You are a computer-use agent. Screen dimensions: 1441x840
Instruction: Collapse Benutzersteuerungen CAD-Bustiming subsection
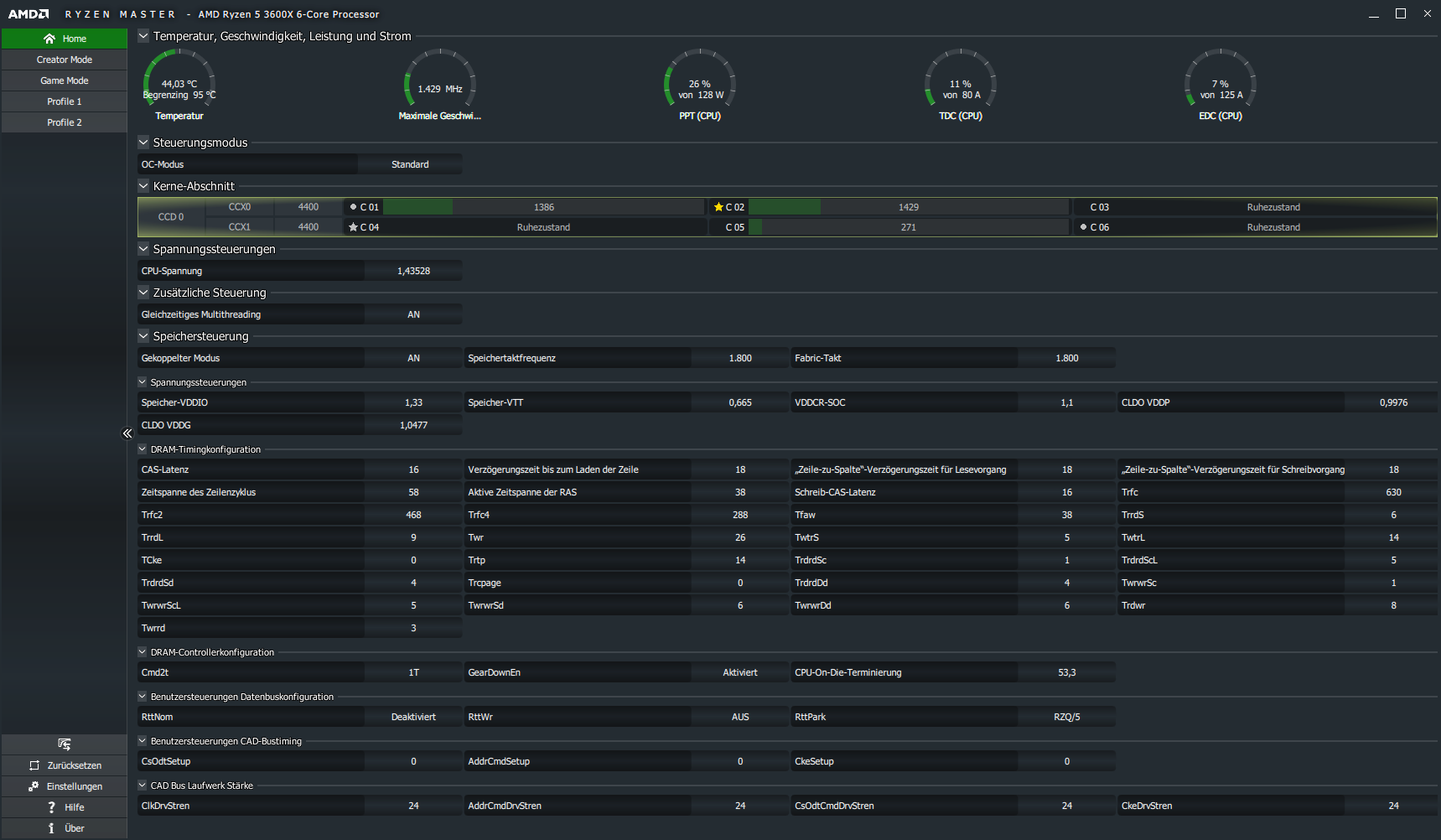(x=143, y=741)
